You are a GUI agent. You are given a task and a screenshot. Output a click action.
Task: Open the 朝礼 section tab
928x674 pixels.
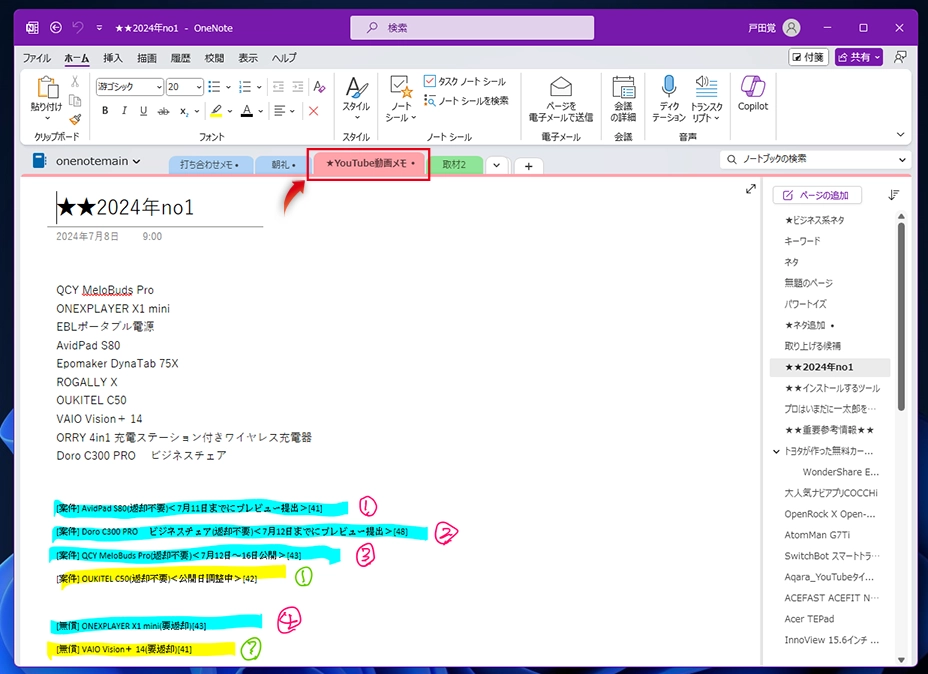coord(282,165)
